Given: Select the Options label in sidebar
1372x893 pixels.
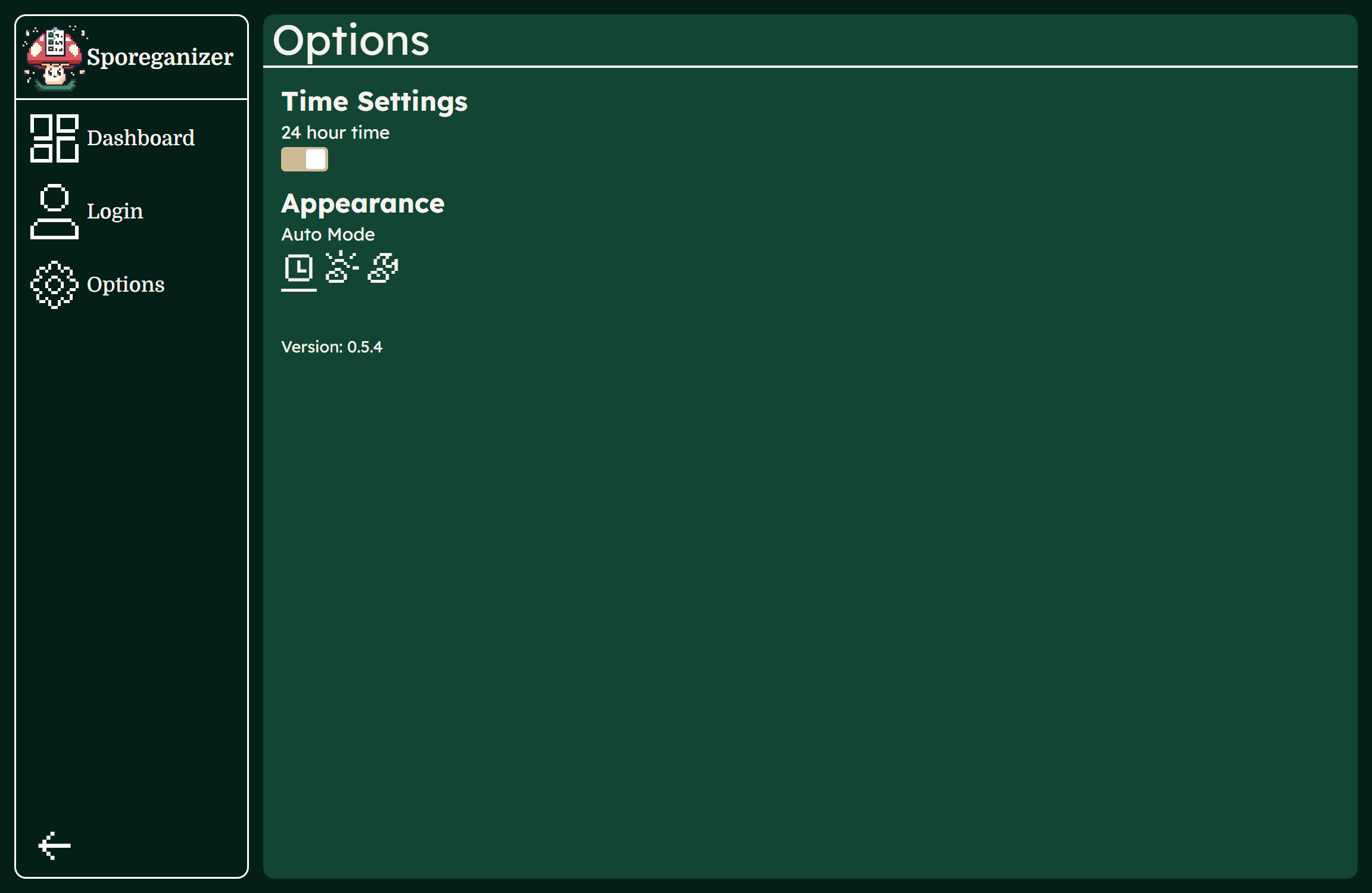Looking at the screenshot, I should [126, 285].
